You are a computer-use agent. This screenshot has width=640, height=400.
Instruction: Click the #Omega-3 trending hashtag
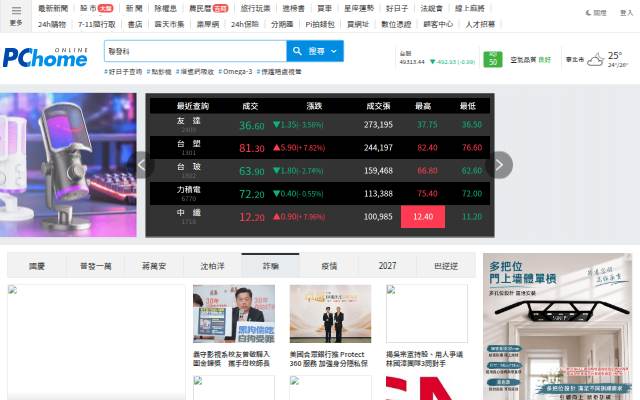click(235, 72)
